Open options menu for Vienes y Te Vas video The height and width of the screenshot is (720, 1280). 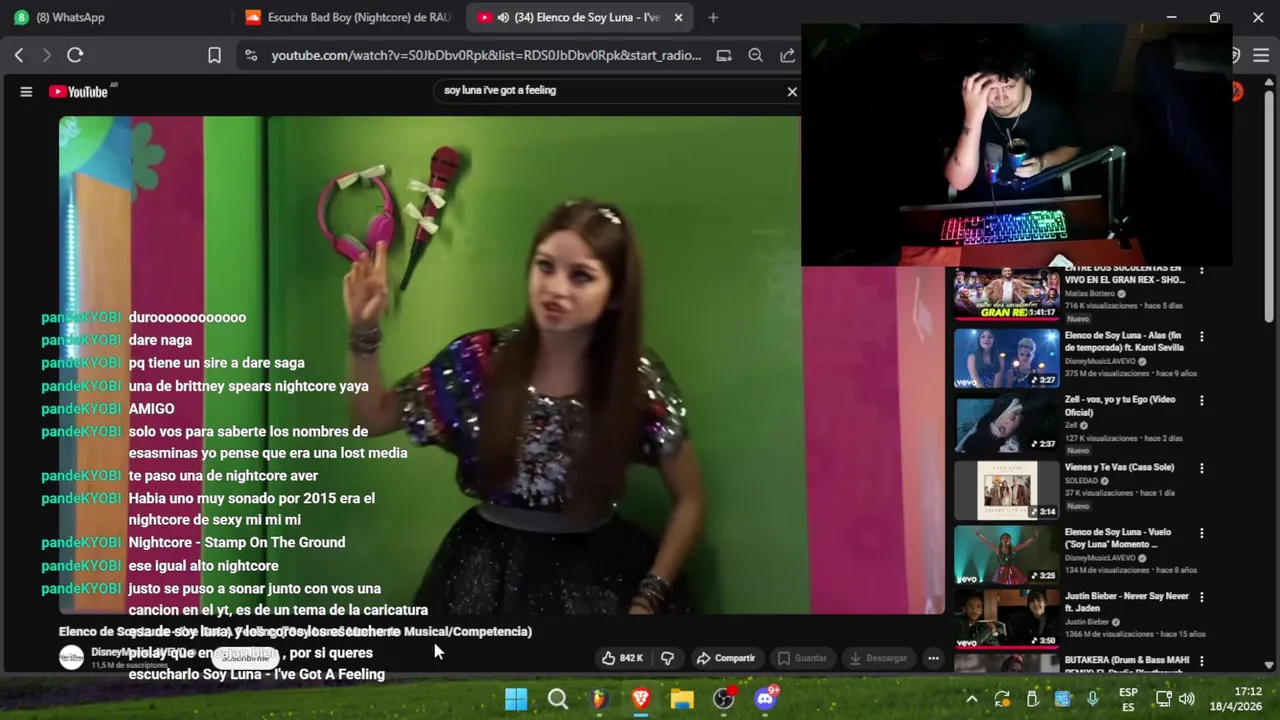1202,468
